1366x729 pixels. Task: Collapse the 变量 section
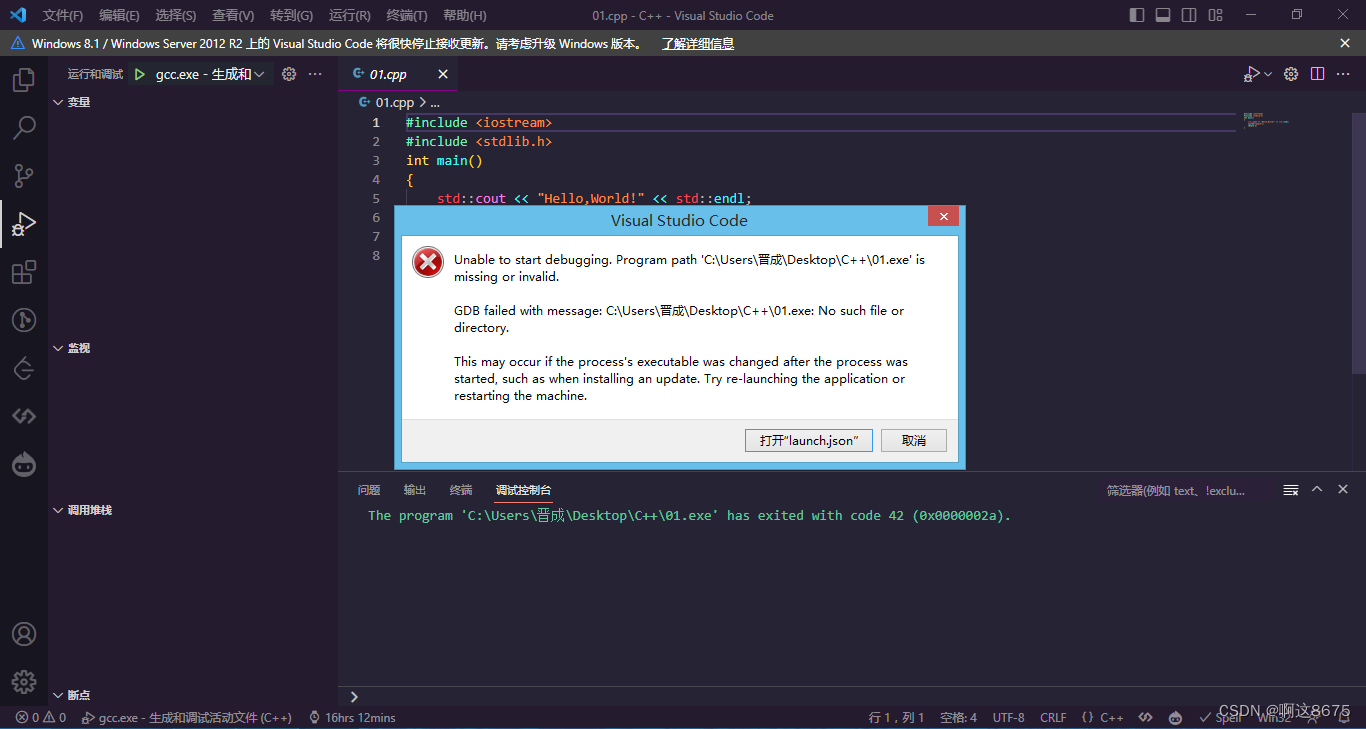pyautogui.click(x=72, y=102)
